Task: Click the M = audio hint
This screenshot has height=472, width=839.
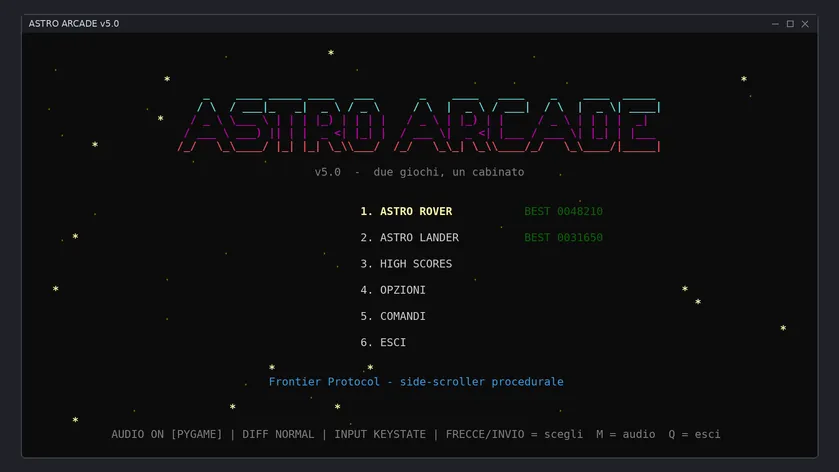Action: (x=626, y=434)
